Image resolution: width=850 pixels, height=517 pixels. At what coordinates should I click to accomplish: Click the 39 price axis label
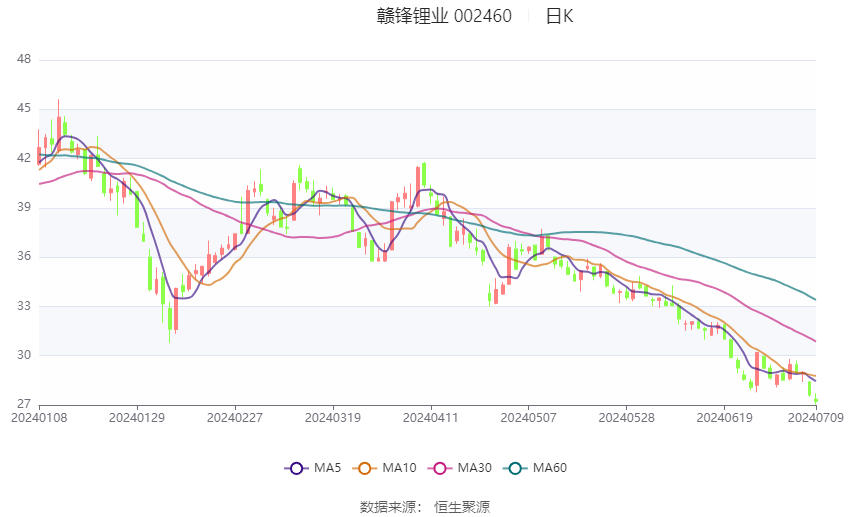(24, 207)
